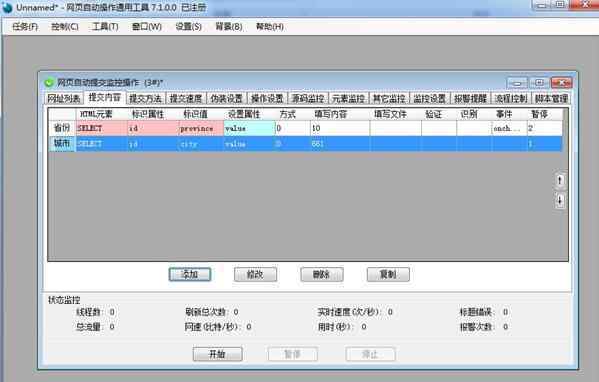Click the green icon in dialog title bar

pyautogui.click(x=49, y=83)
